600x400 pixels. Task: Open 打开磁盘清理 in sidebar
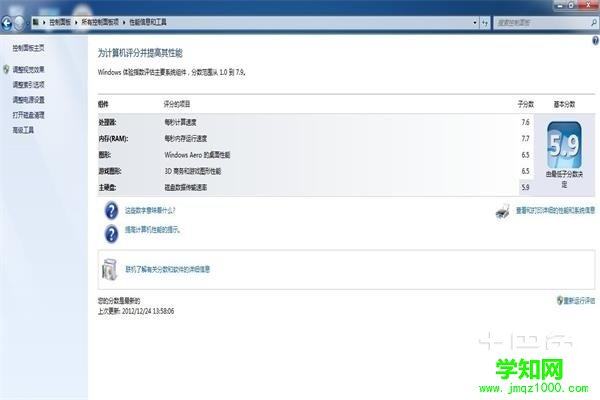28,115
